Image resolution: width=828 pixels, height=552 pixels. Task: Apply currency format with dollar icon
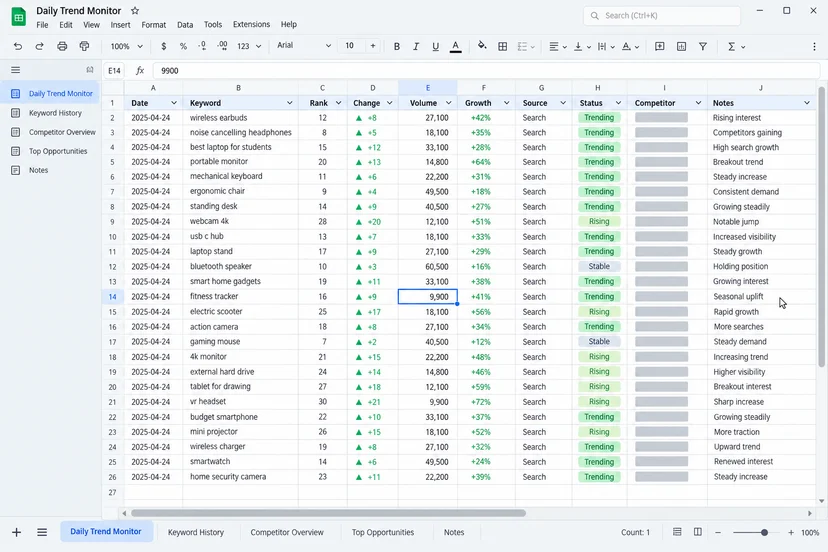pos(164,46)
